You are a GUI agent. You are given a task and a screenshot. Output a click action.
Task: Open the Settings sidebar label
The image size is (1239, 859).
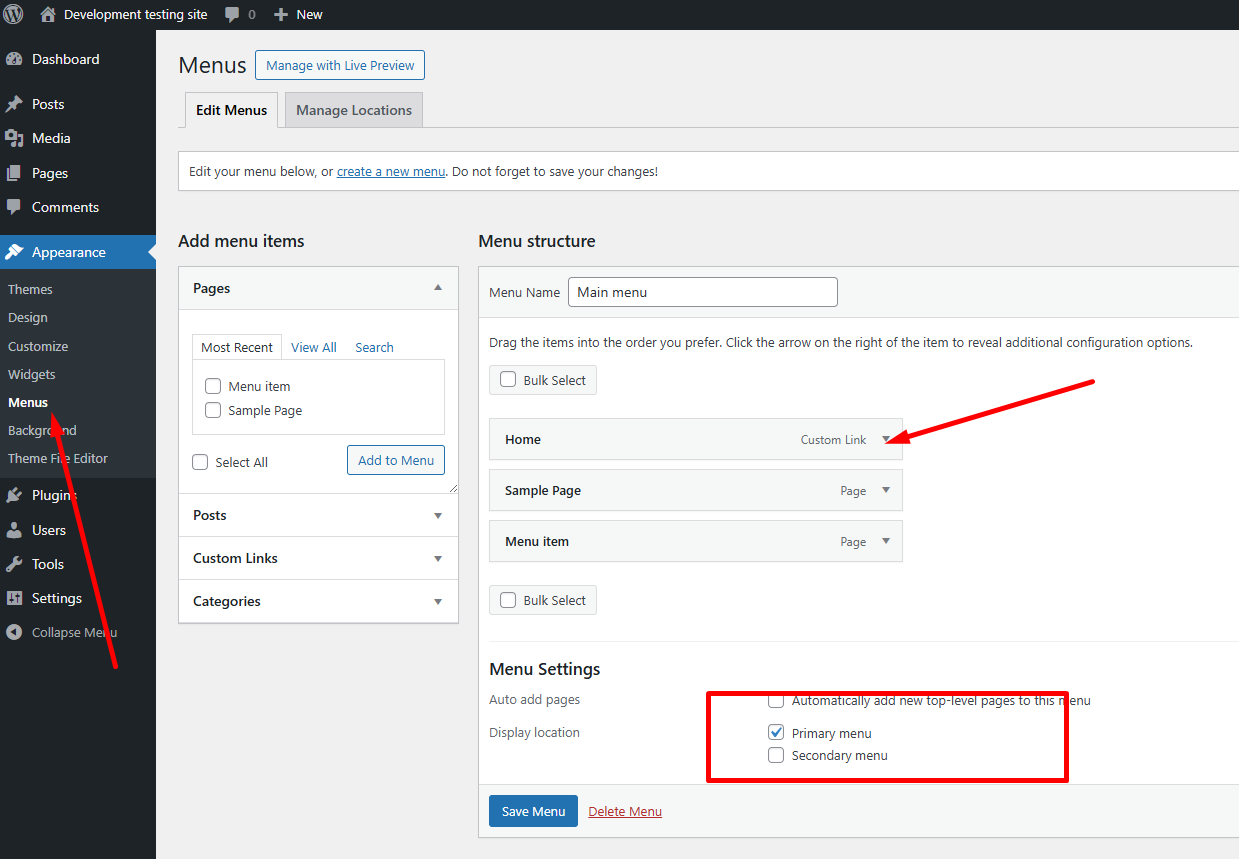point(57,598)
